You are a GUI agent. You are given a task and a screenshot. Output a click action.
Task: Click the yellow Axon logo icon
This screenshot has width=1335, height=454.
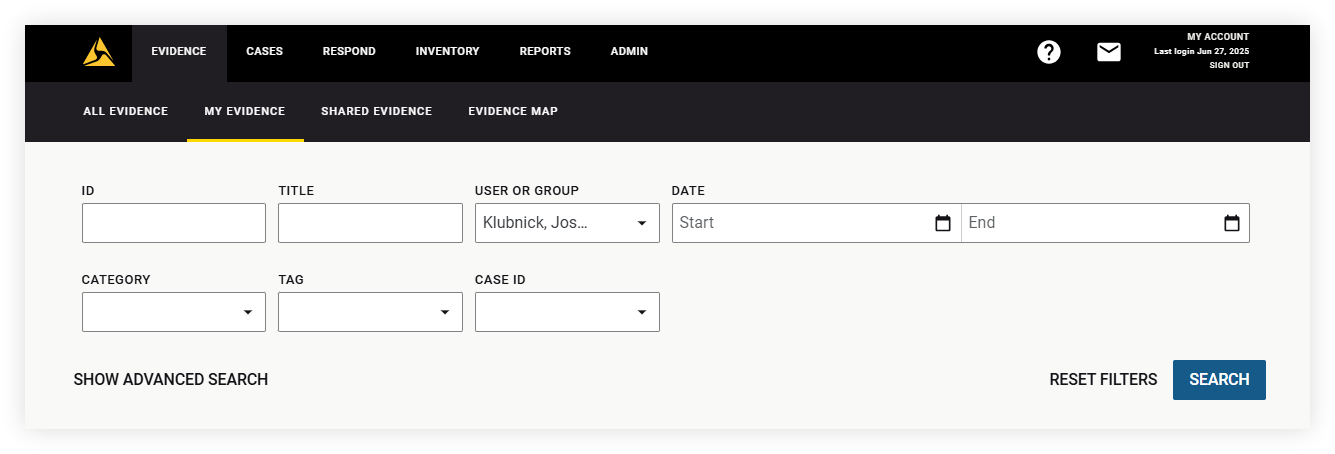point(99,52)
